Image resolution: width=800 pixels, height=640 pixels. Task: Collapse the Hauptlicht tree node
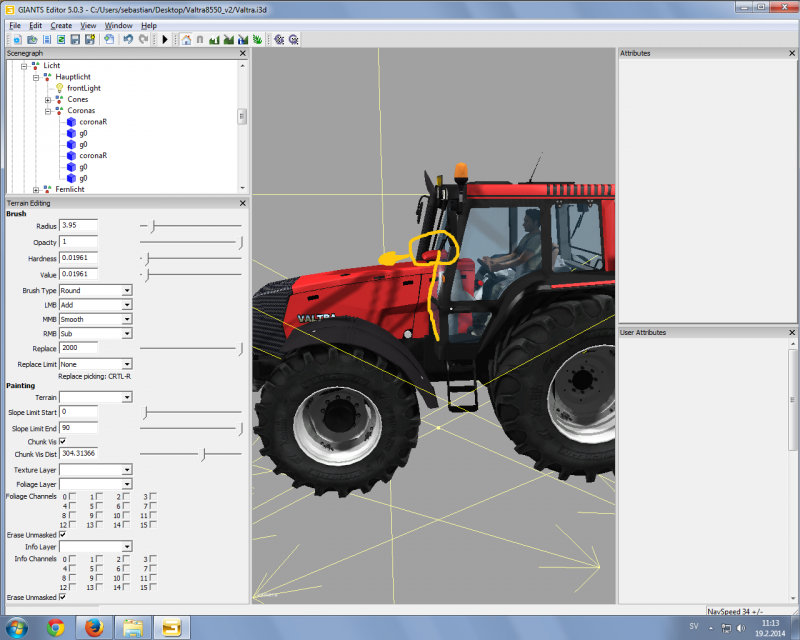click(x=36, y=78)
